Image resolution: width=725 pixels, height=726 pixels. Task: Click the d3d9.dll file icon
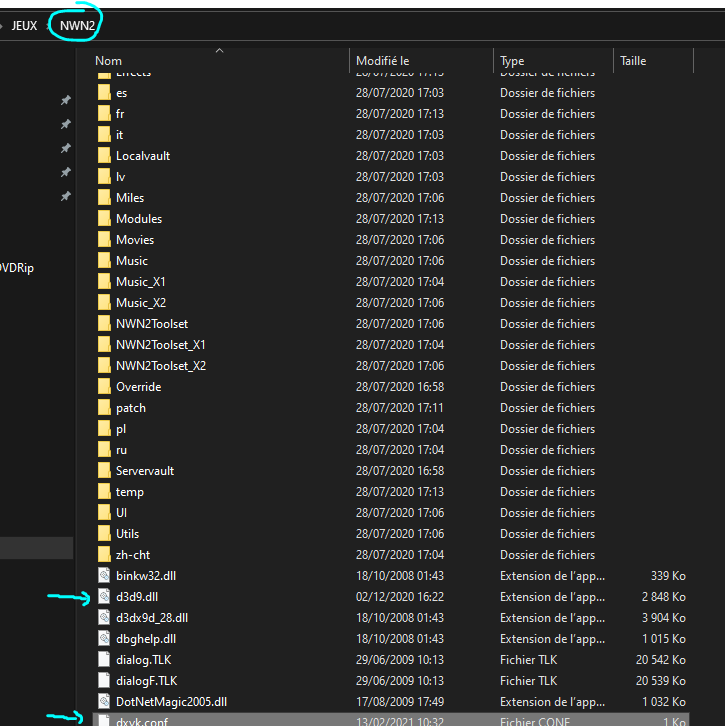pyautogui.click(x=105, y=597)
